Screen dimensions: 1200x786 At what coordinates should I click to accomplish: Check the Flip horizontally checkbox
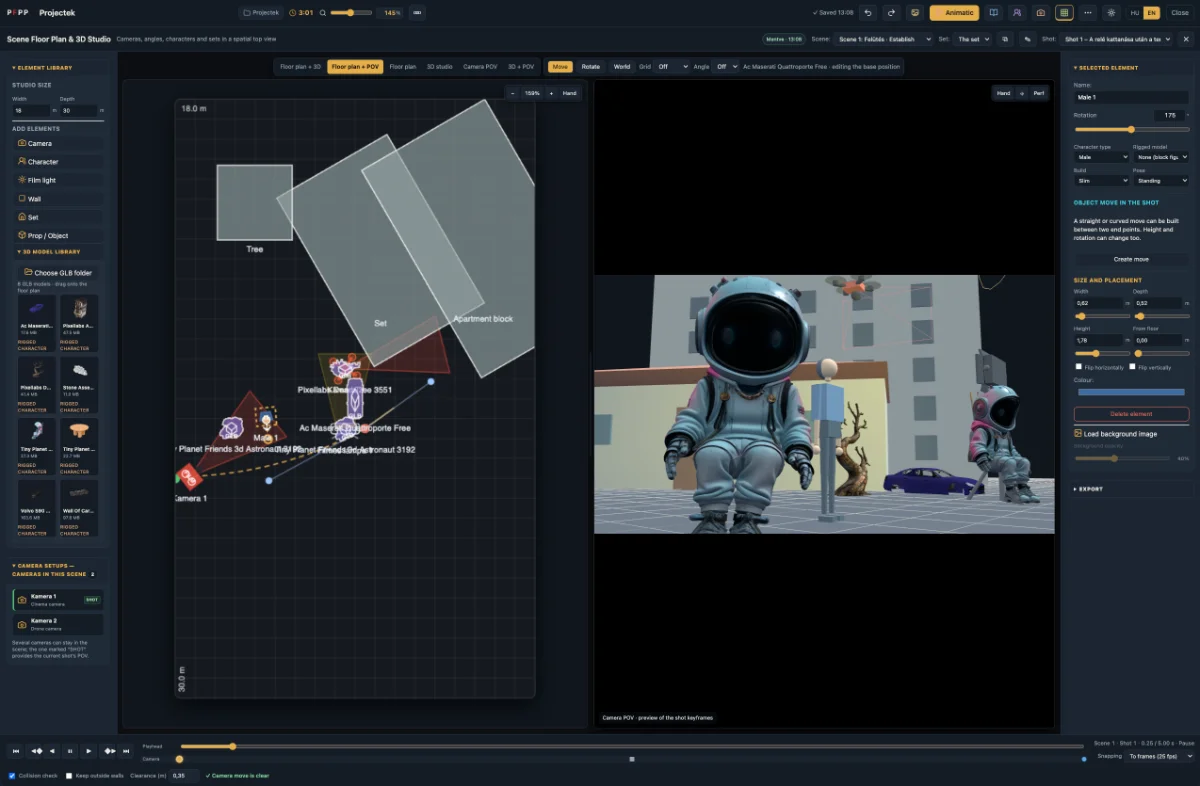1078,367
